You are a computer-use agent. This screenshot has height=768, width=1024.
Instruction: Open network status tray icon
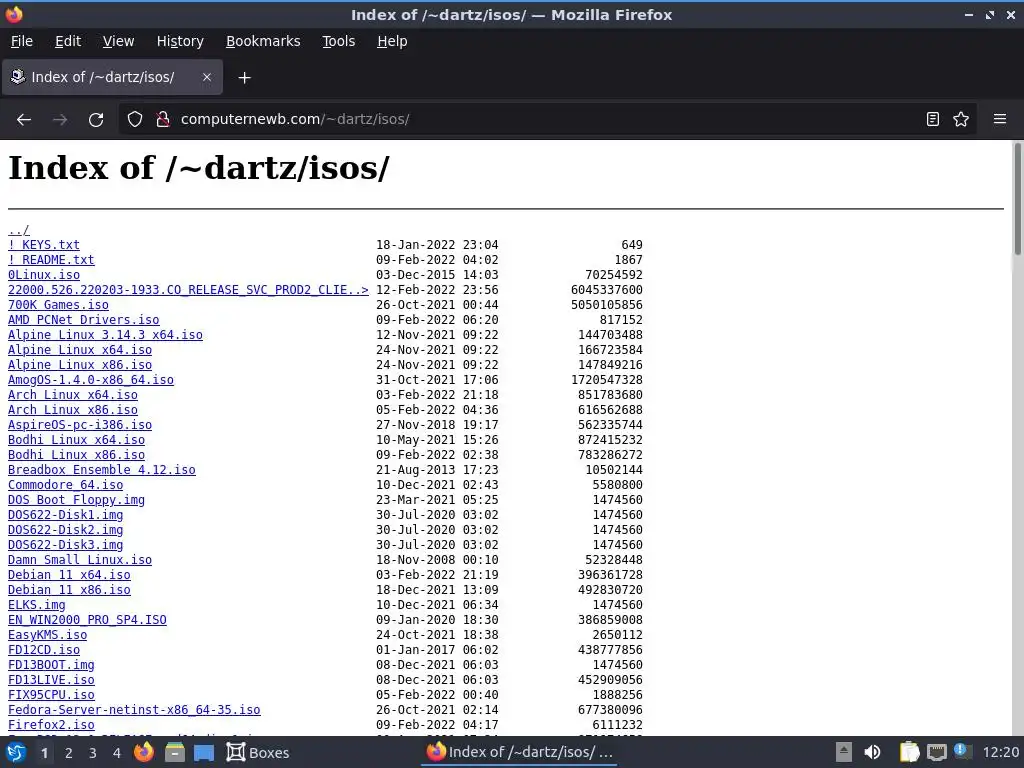(x=936, y=752)
